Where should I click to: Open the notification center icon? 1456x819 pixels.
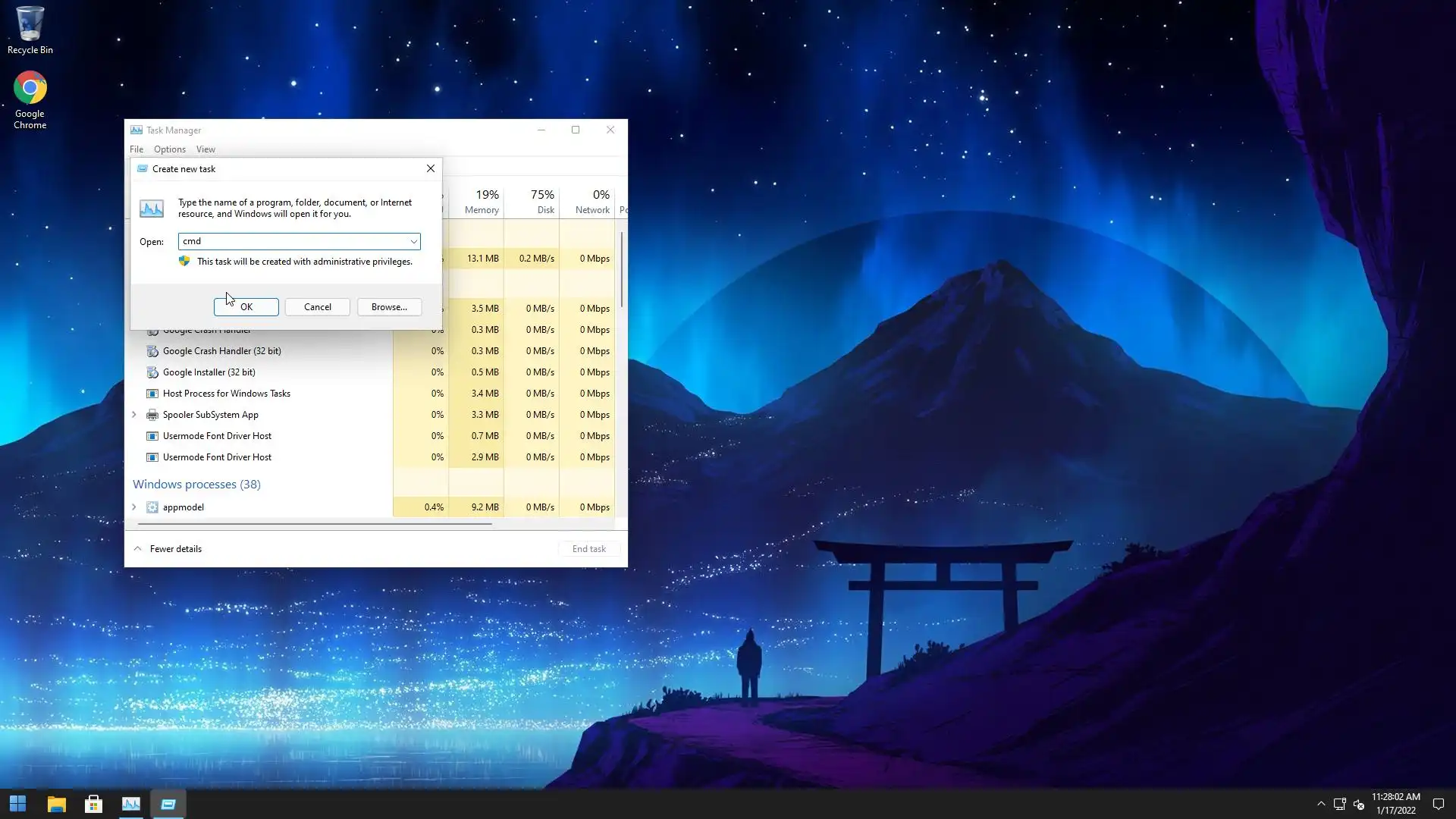click(1438, 804)
